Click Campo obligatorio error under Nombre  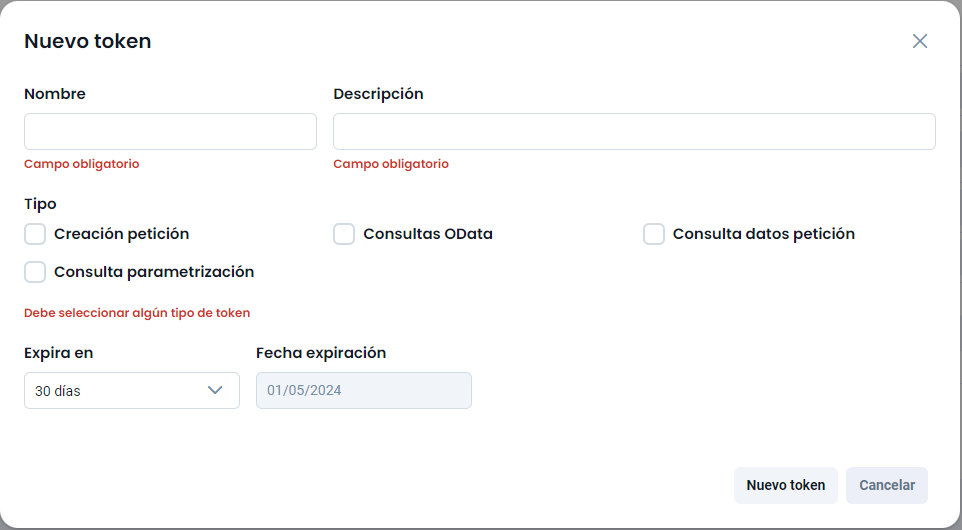click(x=82, y=164)
